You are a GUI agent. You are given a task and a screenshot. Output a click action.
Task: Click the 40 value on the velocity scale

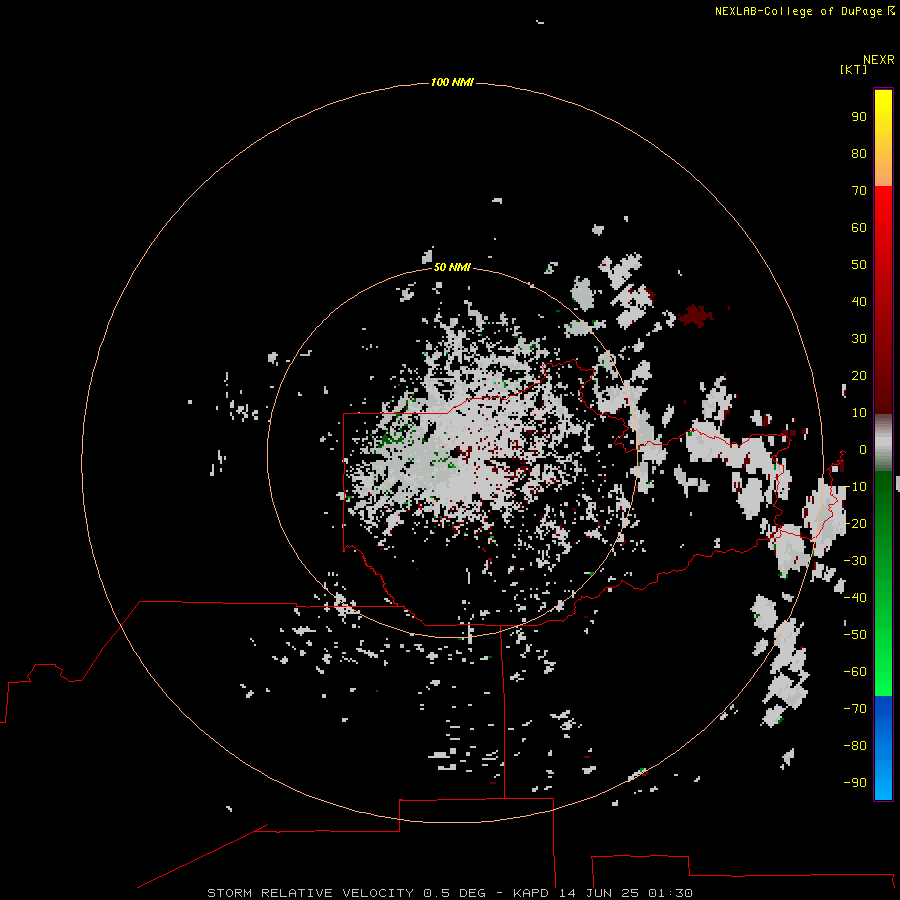point(859,301)
